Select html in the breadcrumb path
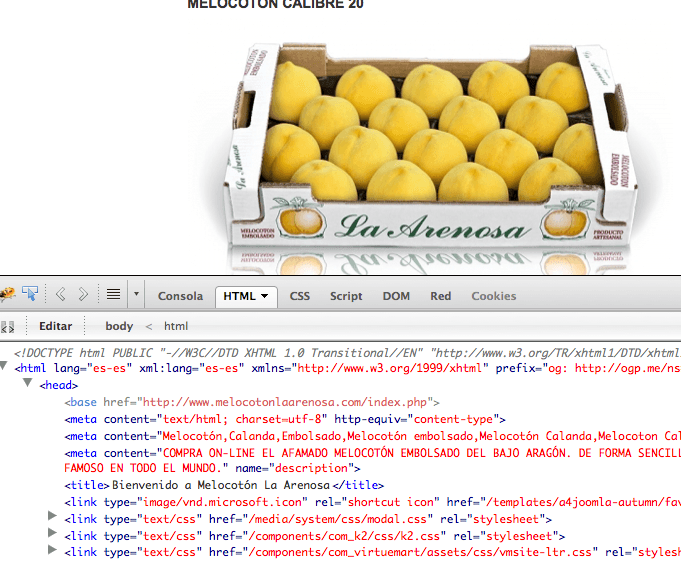681x561 pixels. 176,326
